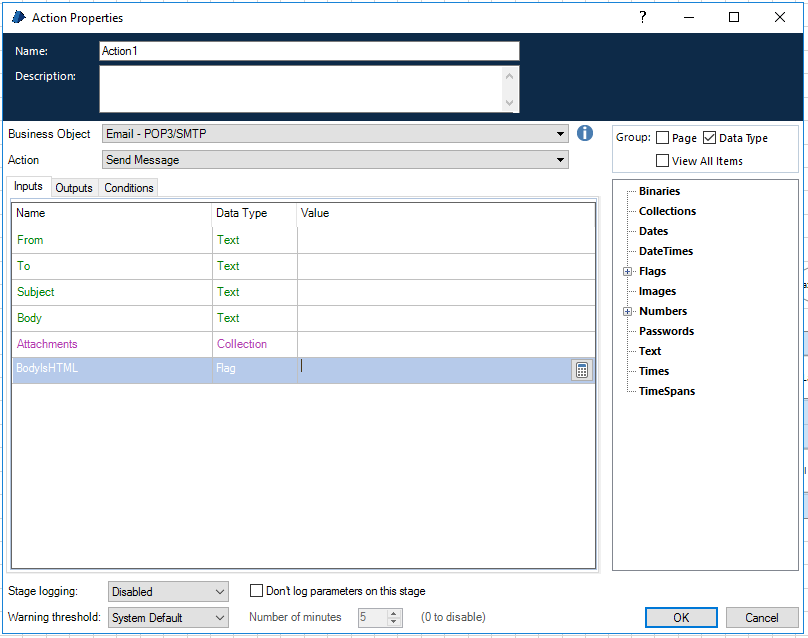This screenshot has height=638, width=808.
Task: Open the Business Object dropdown
Action: coord(335,134)
